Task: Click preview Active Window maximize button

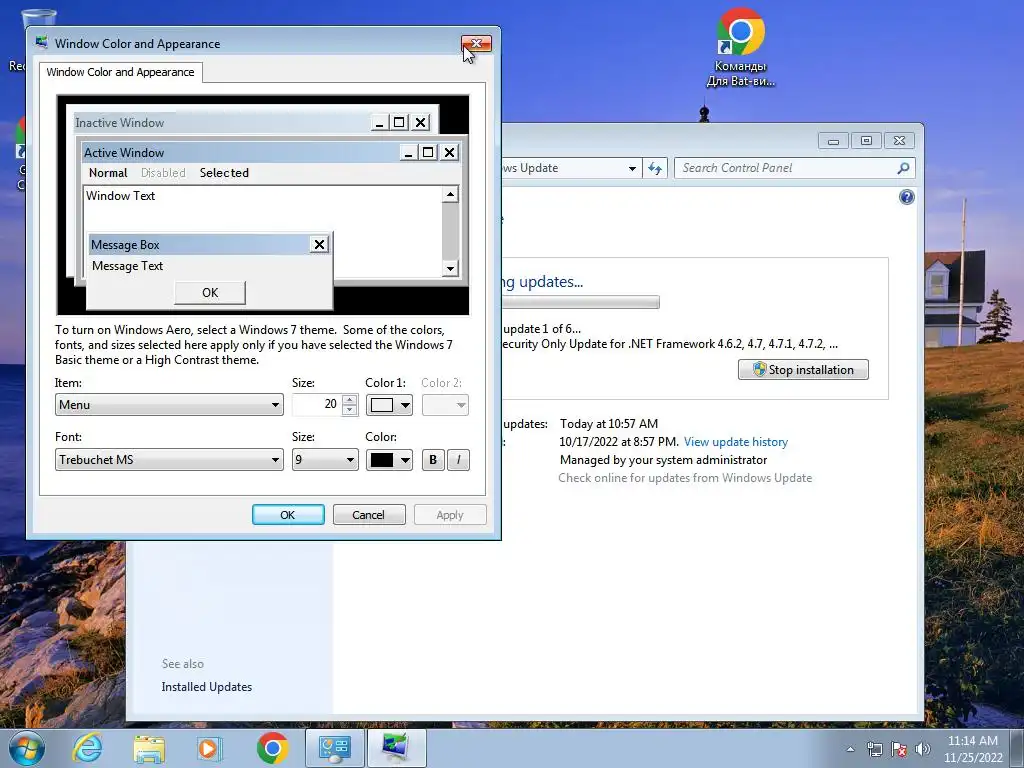Action: 428,152
